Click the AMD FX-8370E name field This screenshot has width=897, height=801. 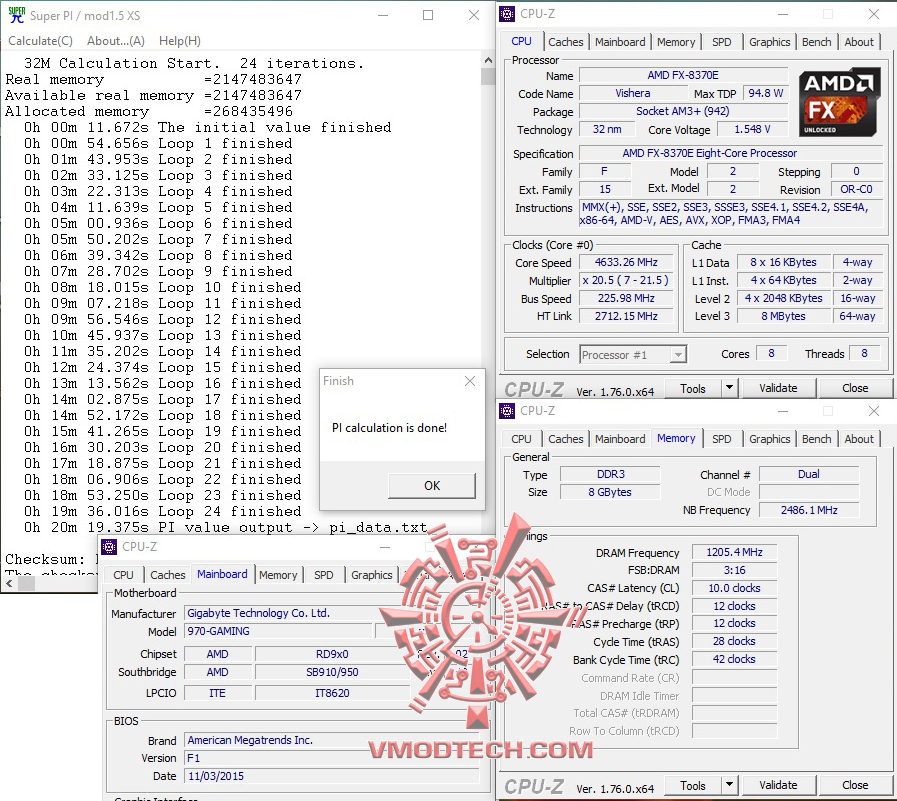click(683, 75)
